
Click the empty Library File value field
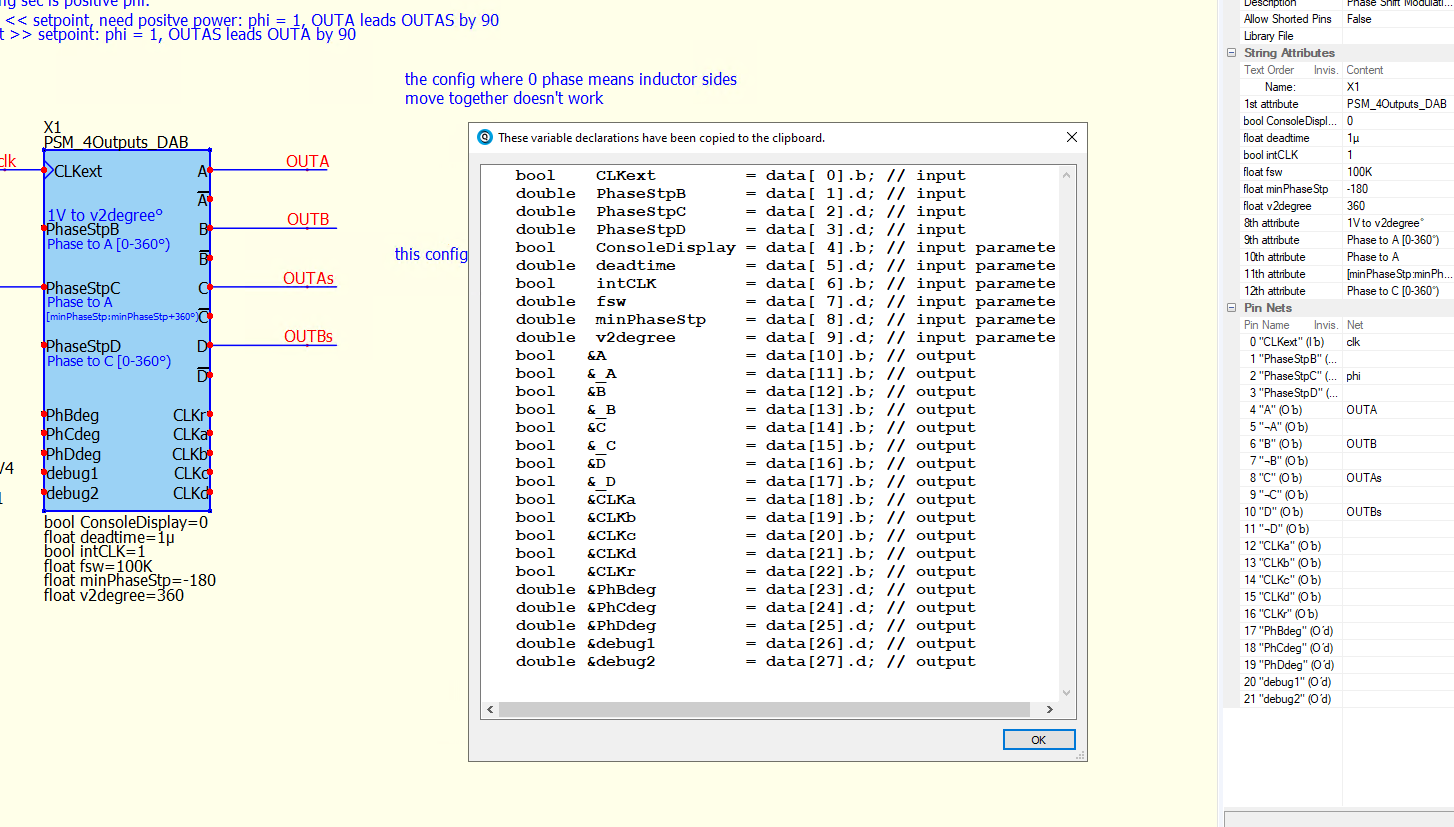1395,36
